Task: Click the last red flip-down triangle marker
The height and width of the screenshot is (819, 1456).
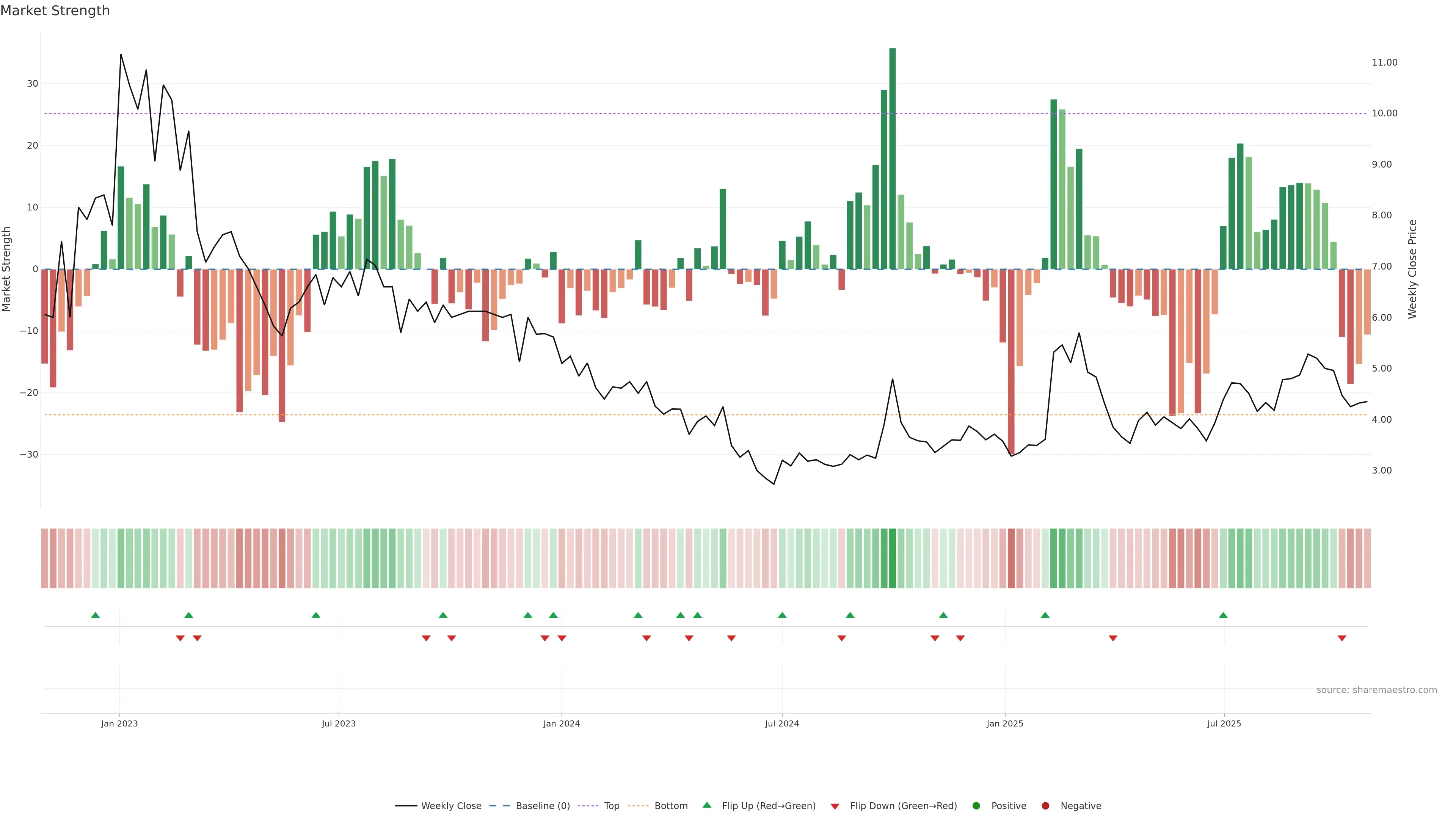Action: 1342,638
